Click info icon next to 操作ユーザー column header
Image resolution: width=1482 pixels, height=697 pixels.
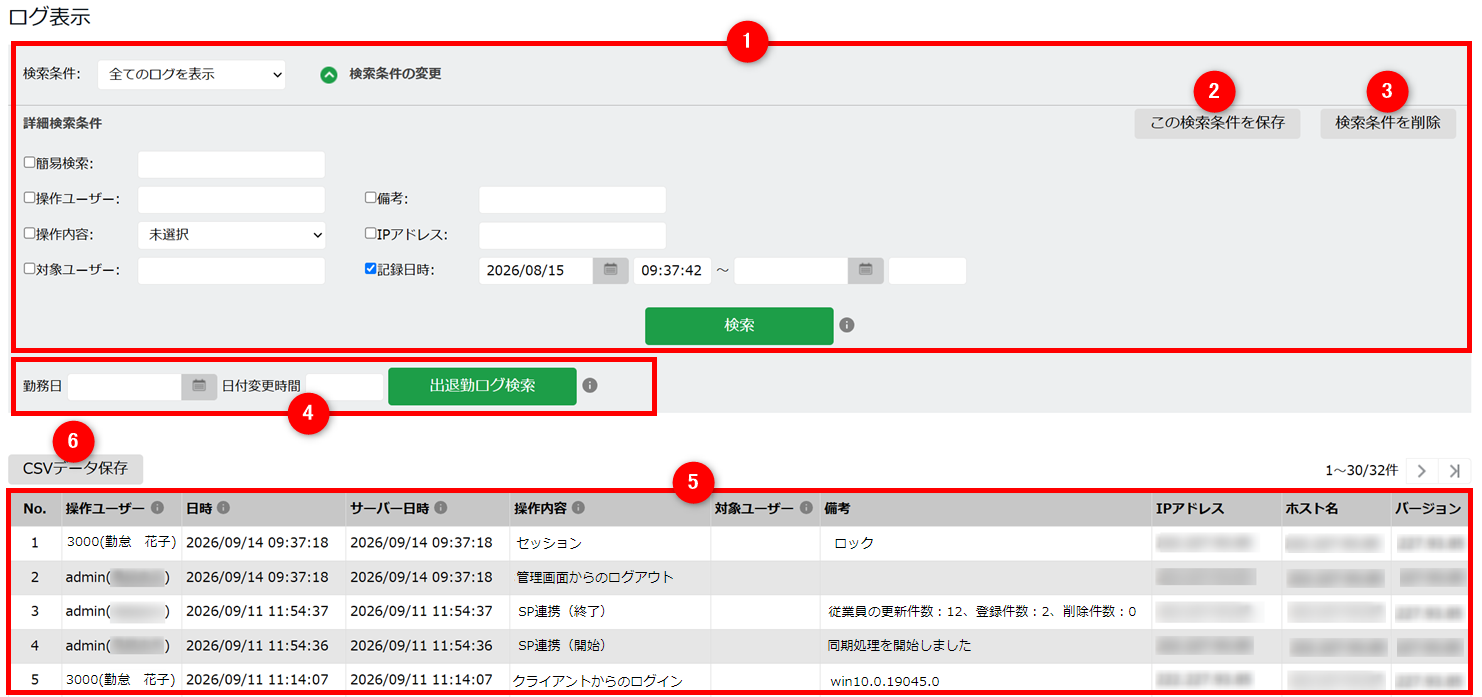point(158,508)
